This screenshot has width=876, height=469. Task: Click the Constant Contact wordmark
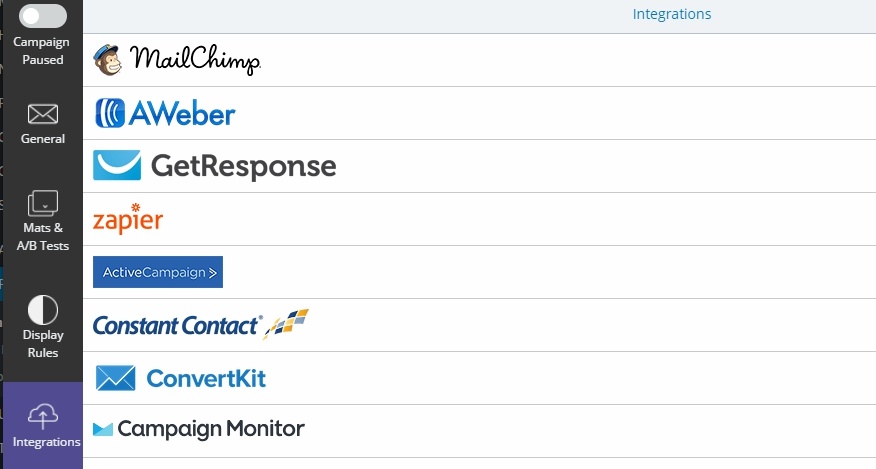click(177, 326)
